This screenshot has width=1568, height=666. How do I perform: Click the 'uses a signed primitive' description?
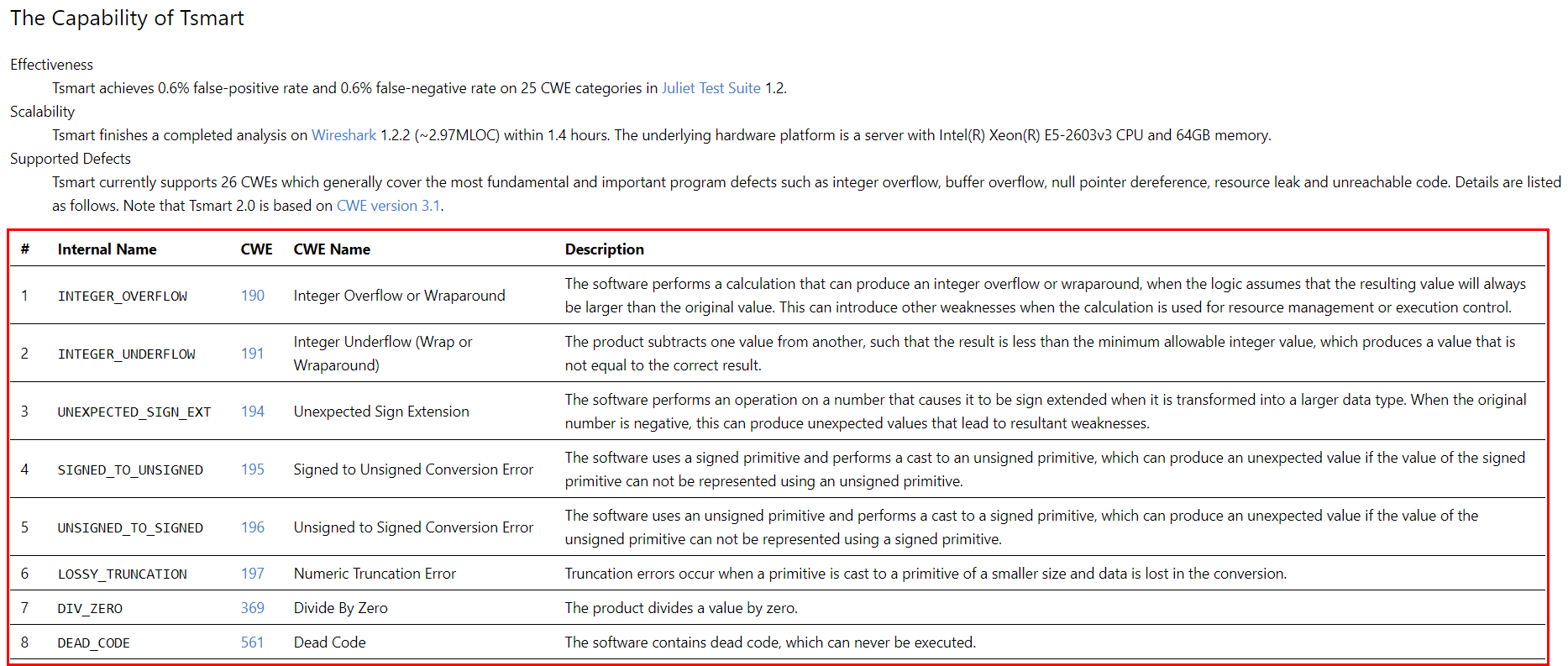click(x=1045, y=469)
